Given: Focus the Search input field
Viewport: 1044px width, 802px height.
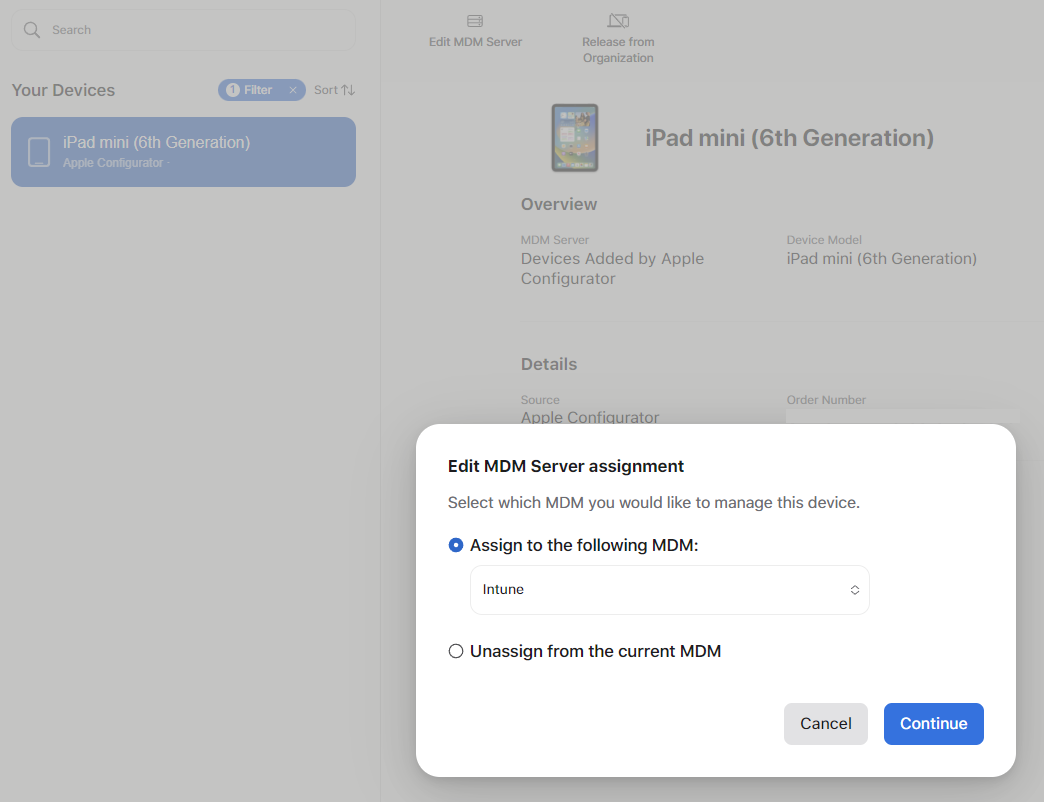Looking at the screenshot, I should pyautogui.click(x=183, y=30).
